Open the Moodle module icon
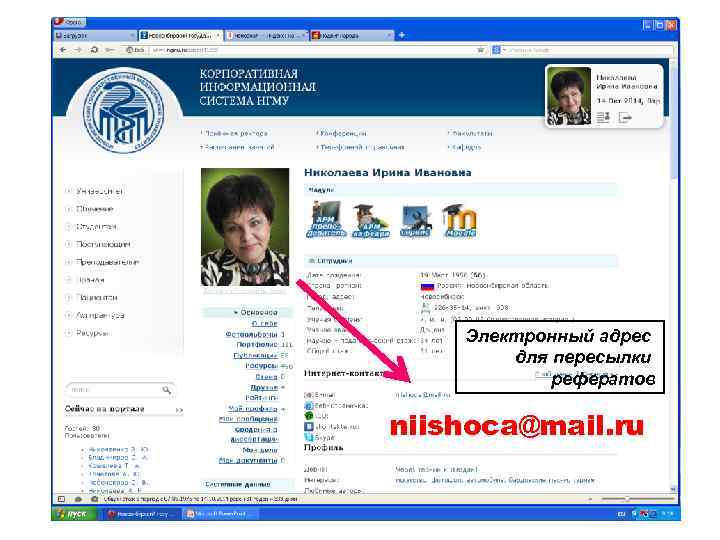720x540 pixels. [460, 221]
